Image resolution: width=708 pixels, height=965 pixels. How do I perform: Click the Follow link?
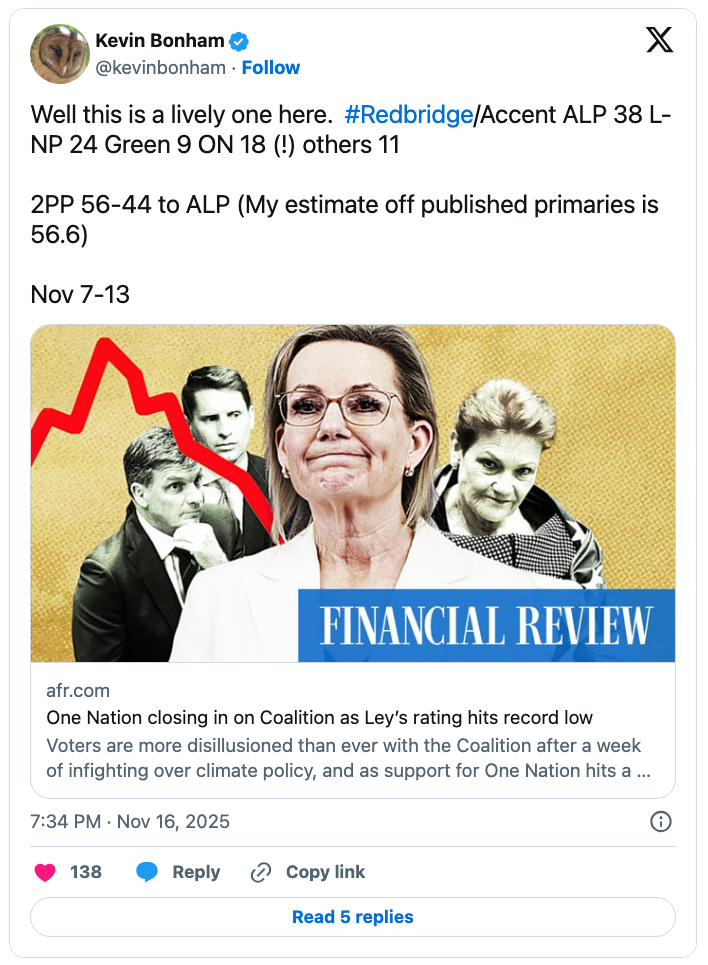pos(270,68)
